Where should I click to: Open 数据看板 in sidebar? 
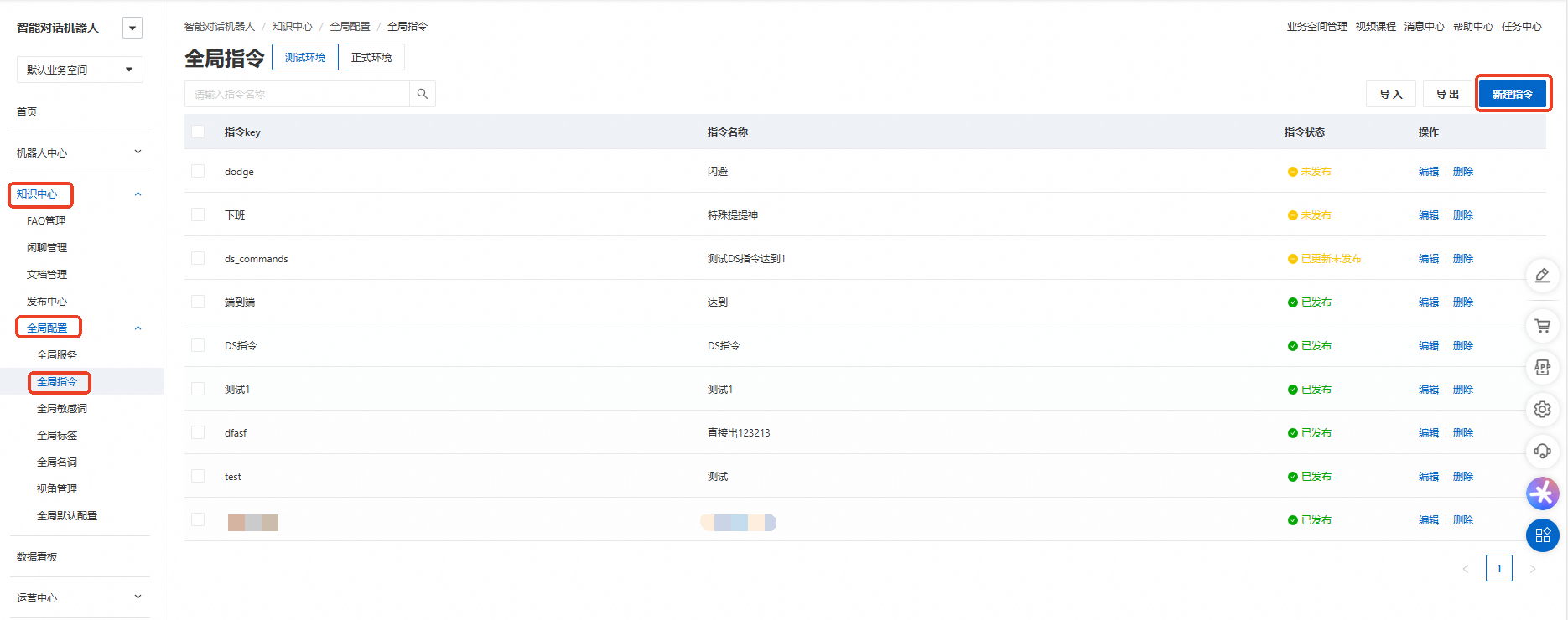point(37,557)
